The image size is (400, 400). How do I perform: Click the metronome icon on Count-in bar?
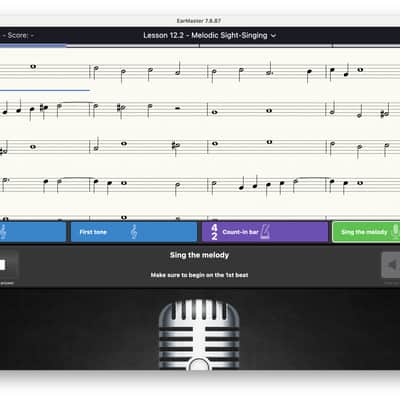265,232
